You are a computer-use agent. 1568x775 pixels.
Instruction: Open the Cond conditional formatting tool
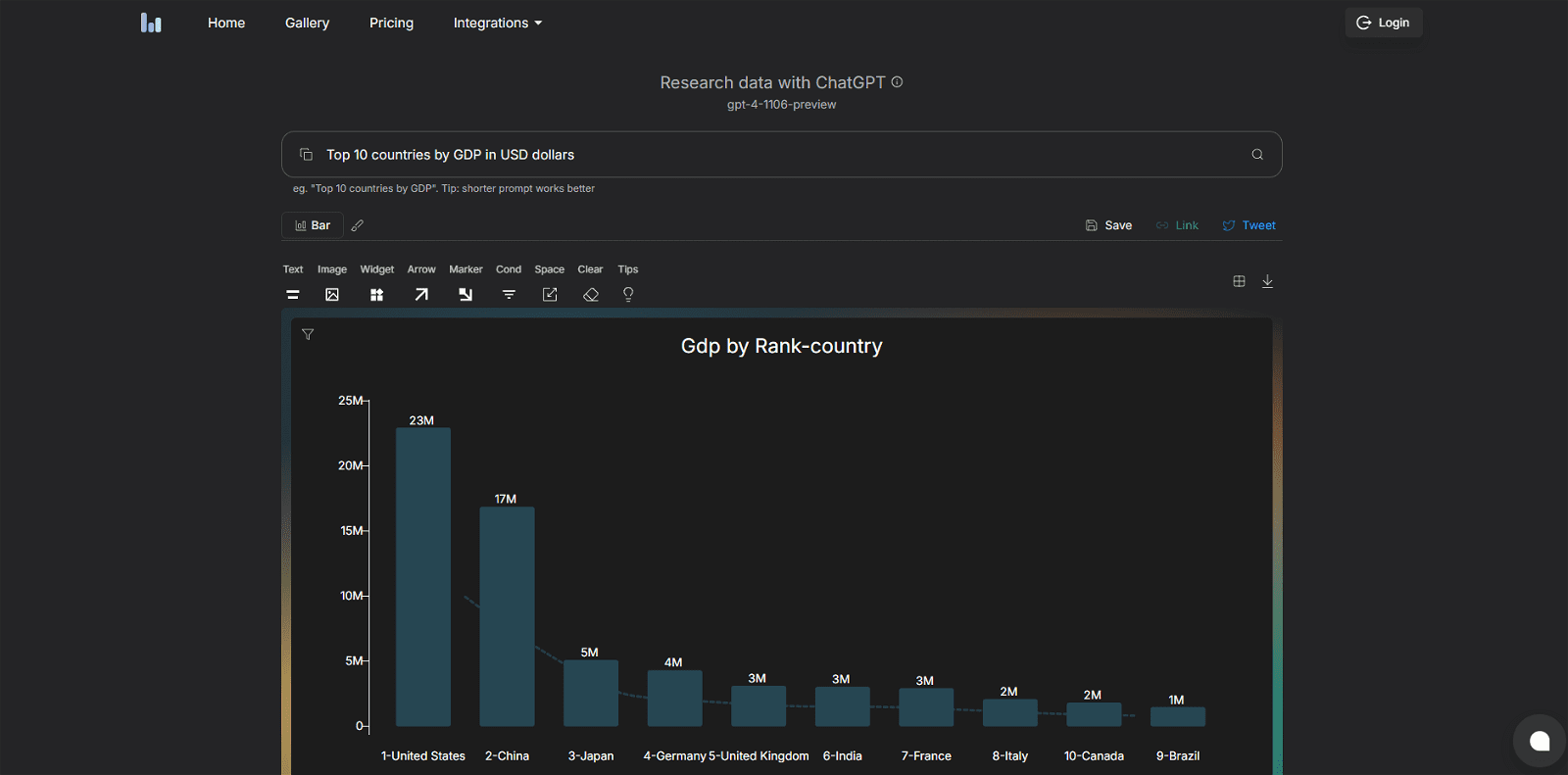click(x=509, y=295)
